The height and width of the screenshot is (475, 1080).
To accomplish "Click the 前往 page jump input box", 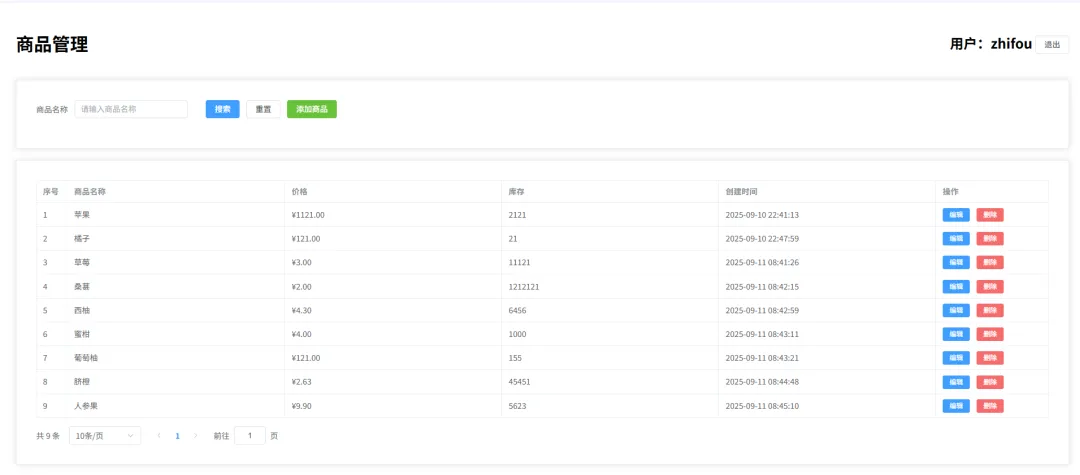I will pos(249,436).
